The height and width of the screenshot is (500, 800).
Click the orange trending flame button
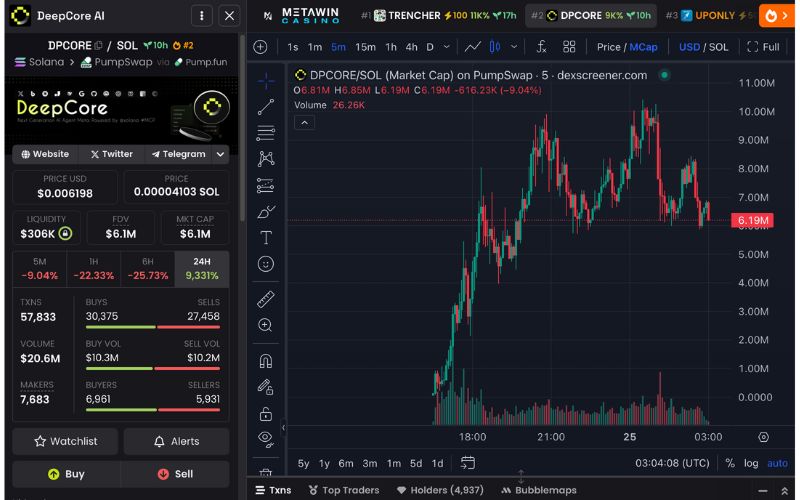pyautogui.click(x=777, y=16)
